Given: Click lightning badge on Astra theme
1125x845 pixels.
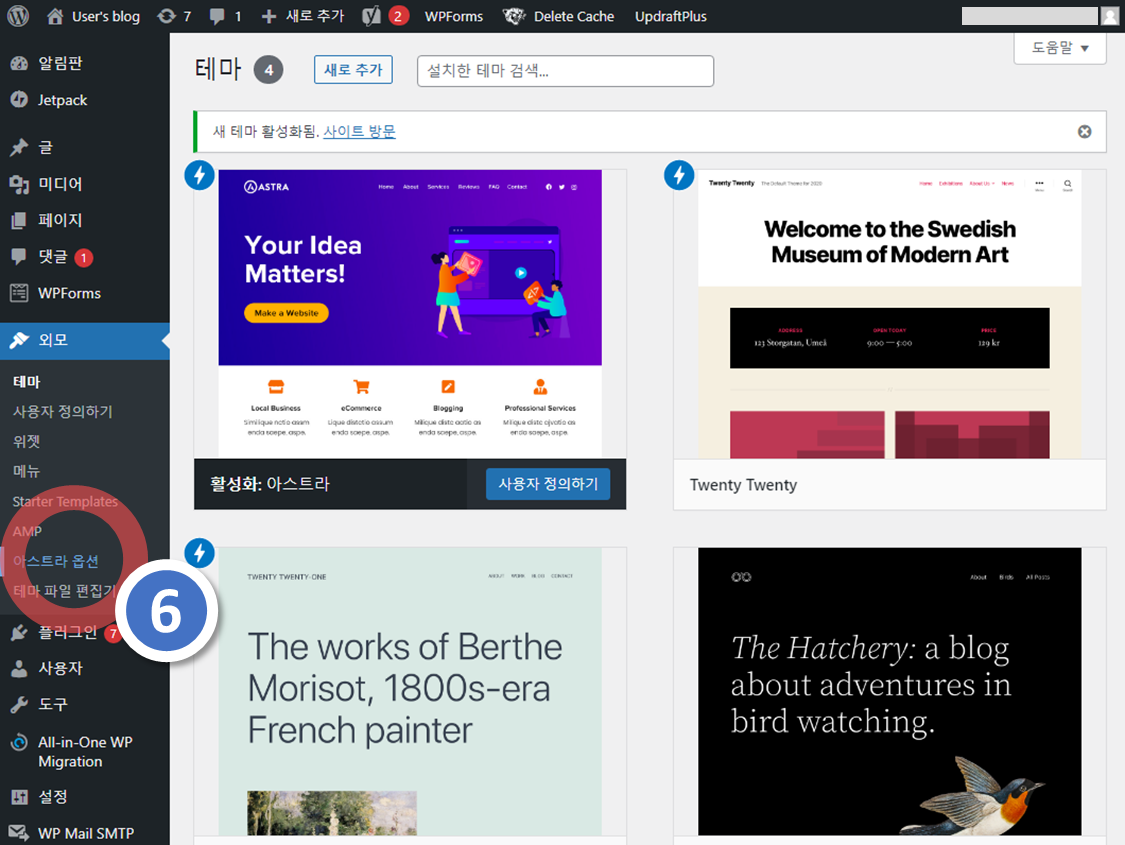Looking at the screenshot, I should pyautogui.click(x=199, y=175).
